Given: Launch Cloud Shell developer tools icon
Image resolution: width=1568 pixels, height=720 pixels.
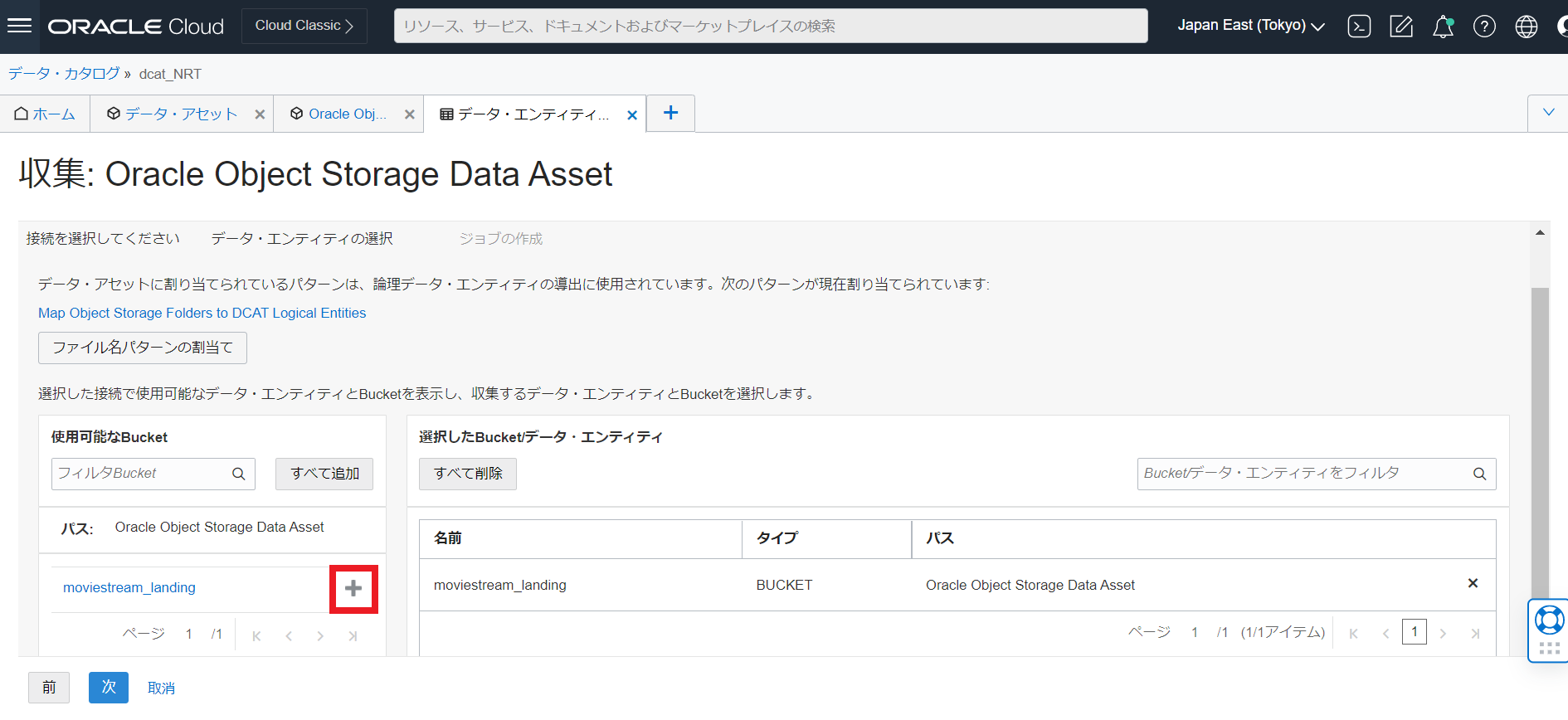Looking at the screenshot, I should 1359,27.
